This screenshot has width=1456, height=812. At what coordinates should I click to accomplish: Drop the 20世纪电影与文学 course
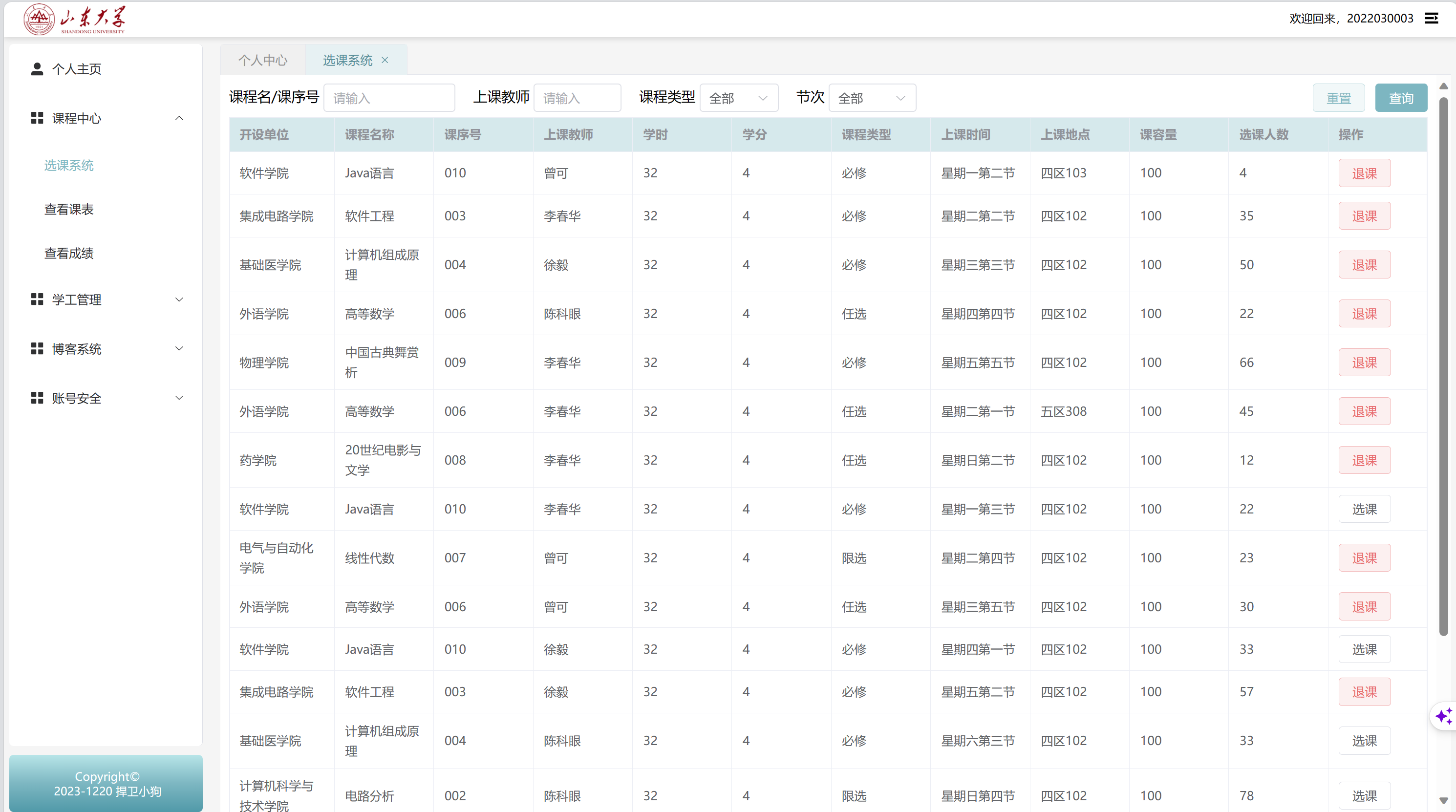pos(1364,460)
